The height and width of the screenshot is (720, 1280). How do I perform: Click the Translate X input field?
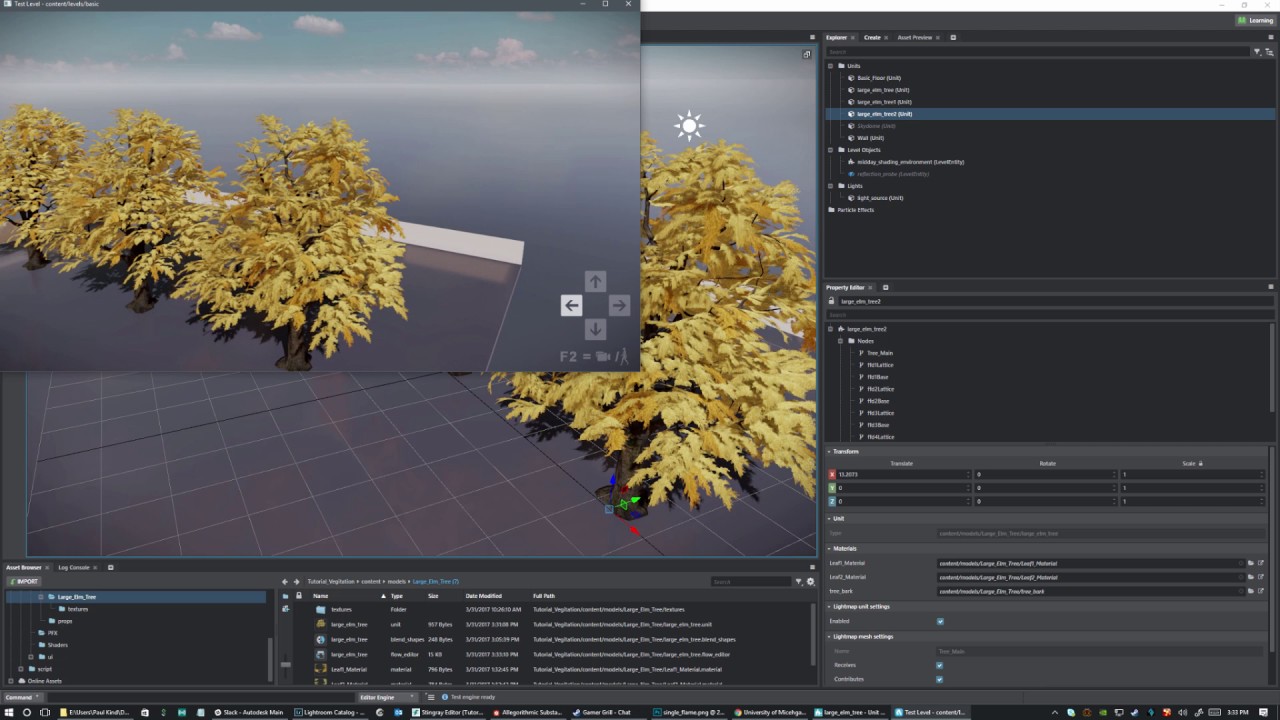903,474
